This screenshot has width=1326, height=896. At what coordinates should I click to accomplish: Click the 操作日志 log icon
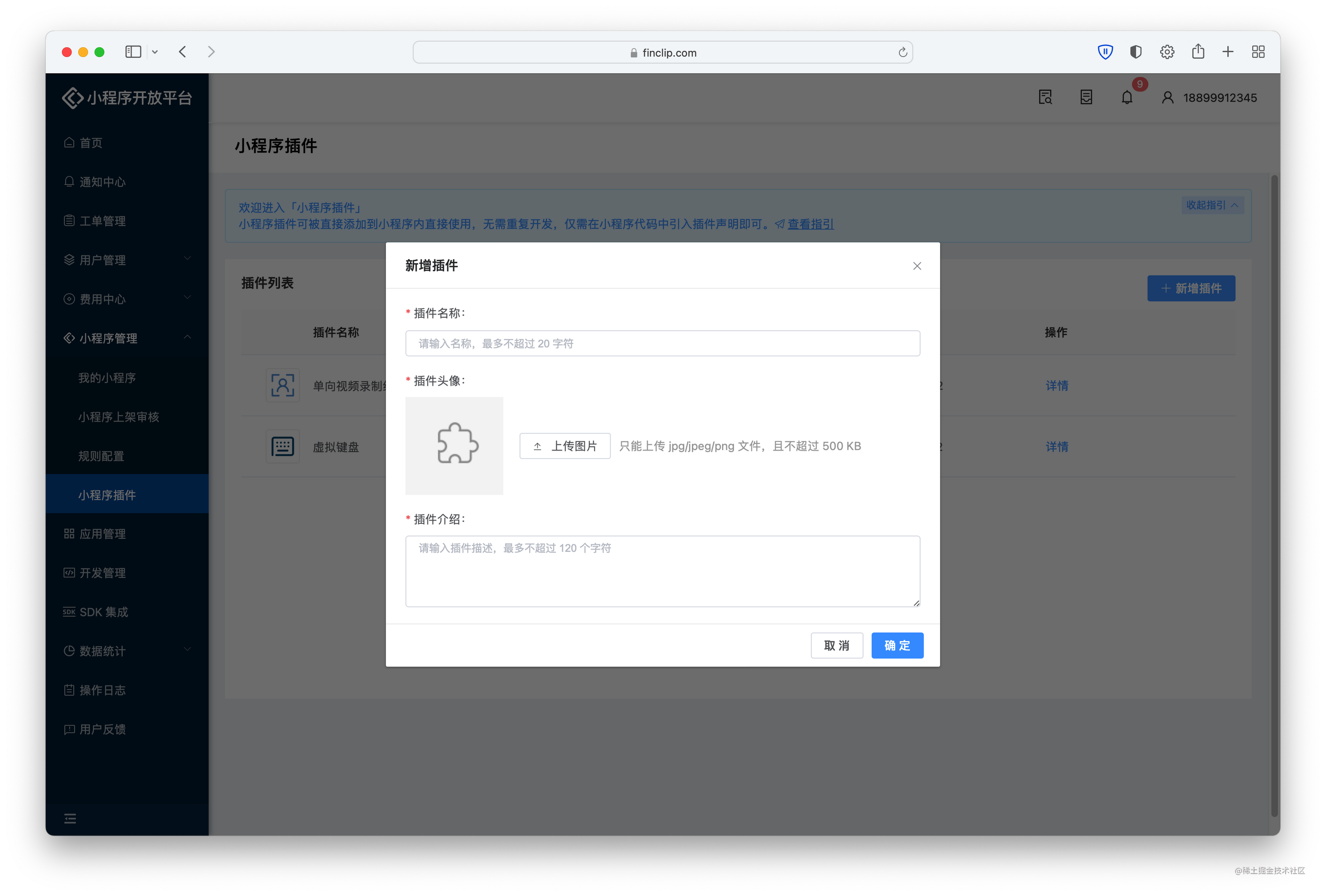[69, 690]
